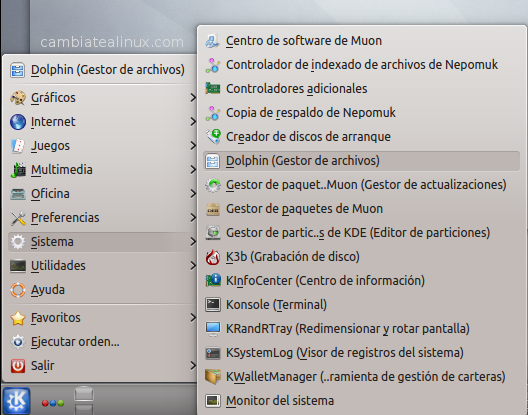
Task: Expand Oficina submenu arrow
Action: pos(193,194)
